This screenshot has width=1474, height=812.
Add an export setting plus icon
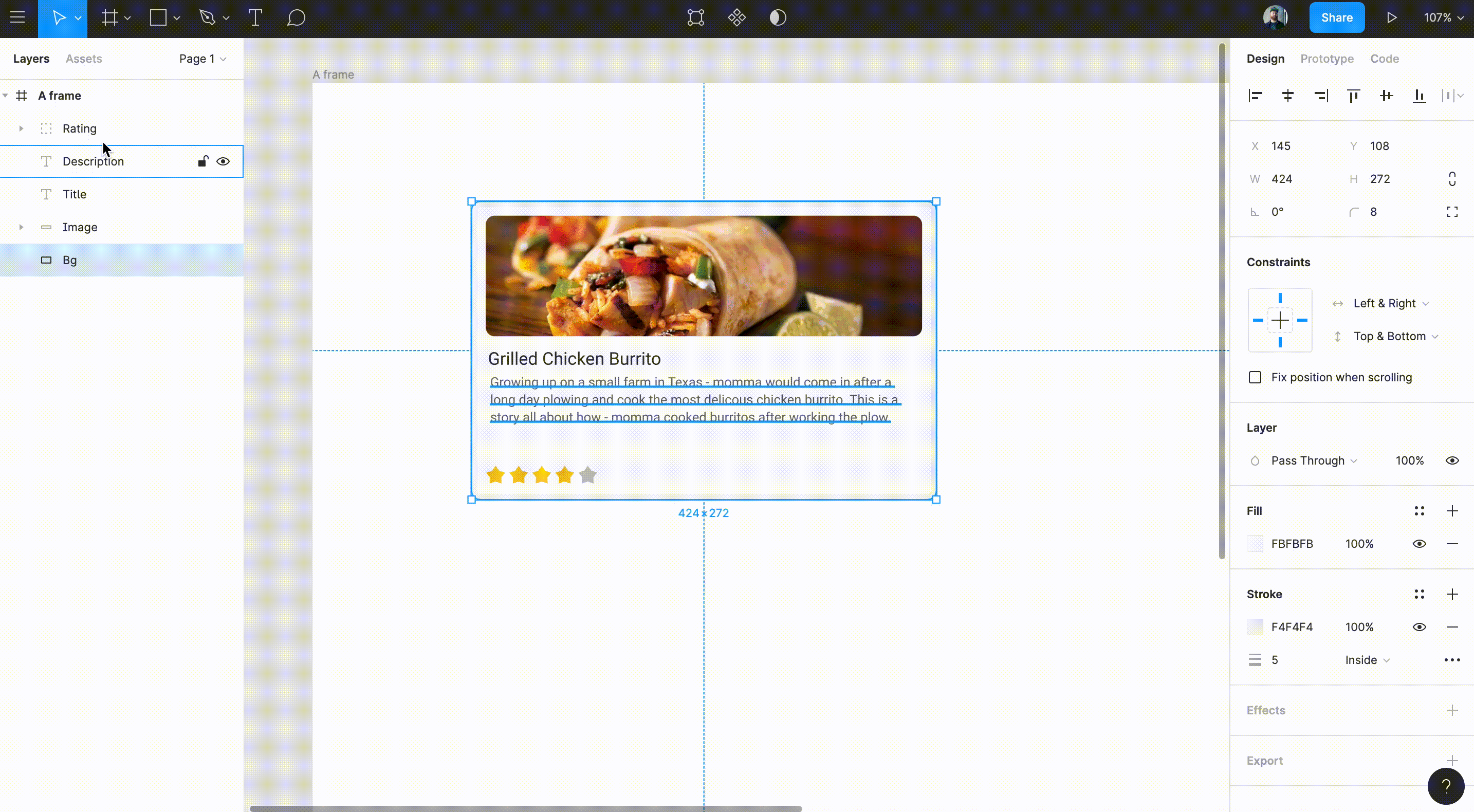[1452, 760]
